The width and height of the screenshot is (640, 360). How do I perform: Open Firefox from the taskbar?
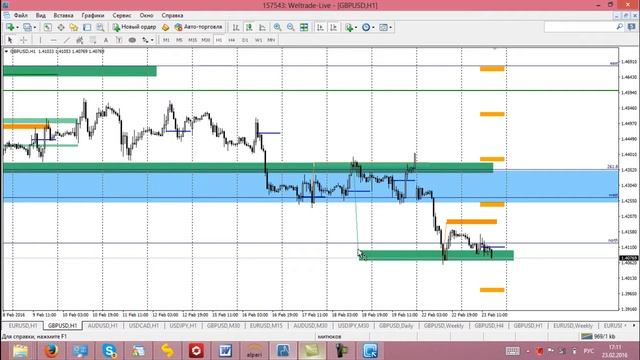click(51, 351)
